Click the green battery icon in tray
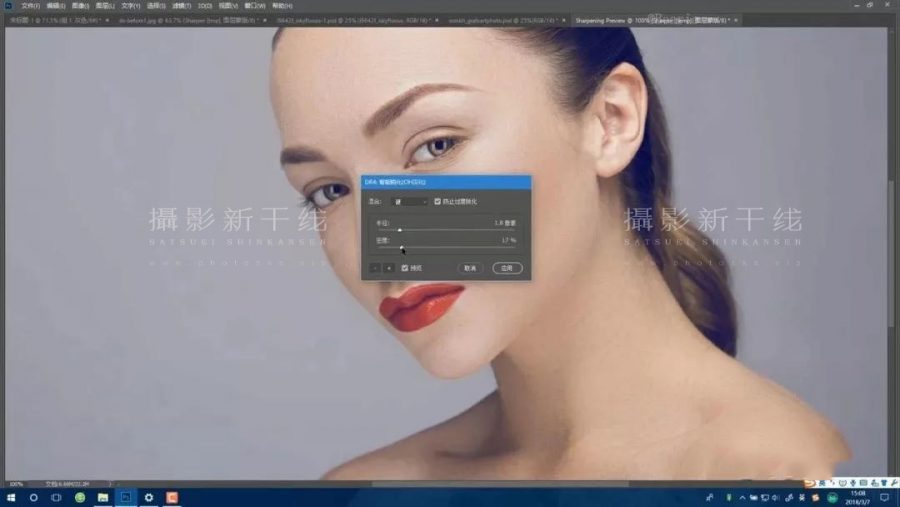Image resolution: width=900 pixels, height=507 pixels. click(x=729, y=497)
